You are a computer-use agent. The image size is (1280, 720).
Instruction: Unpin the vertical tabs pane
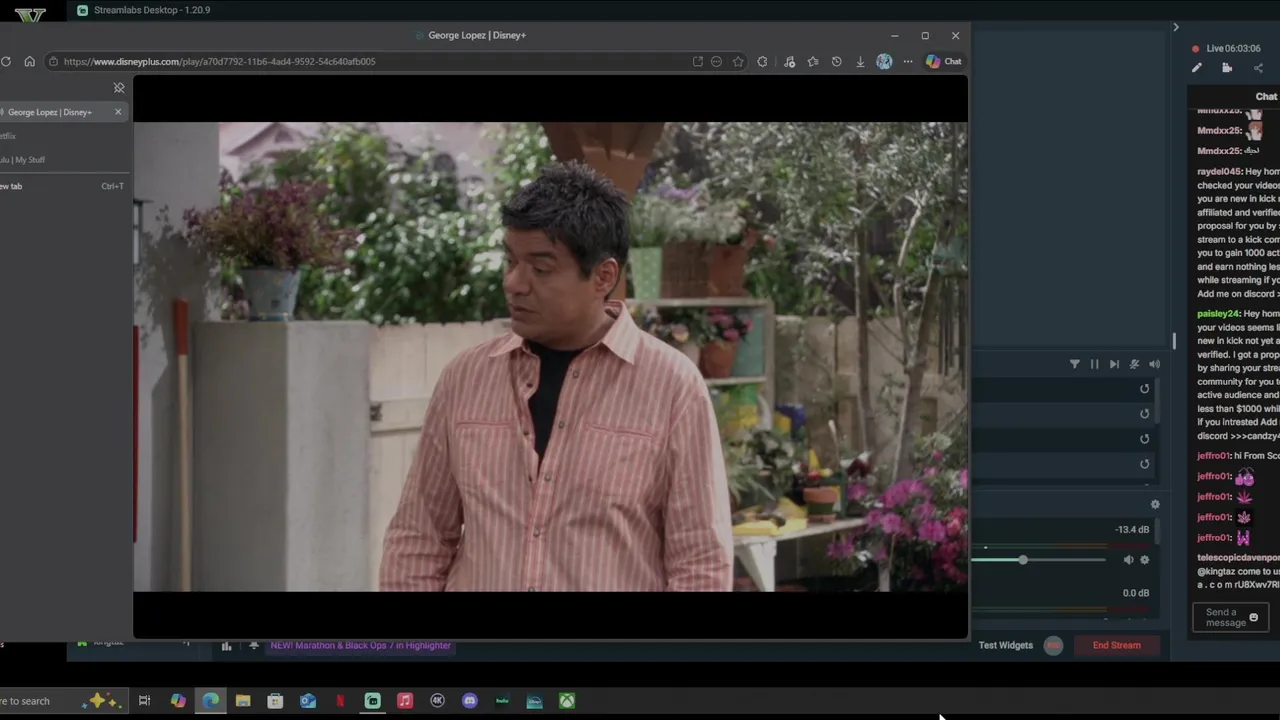click(x=119, y=88)
